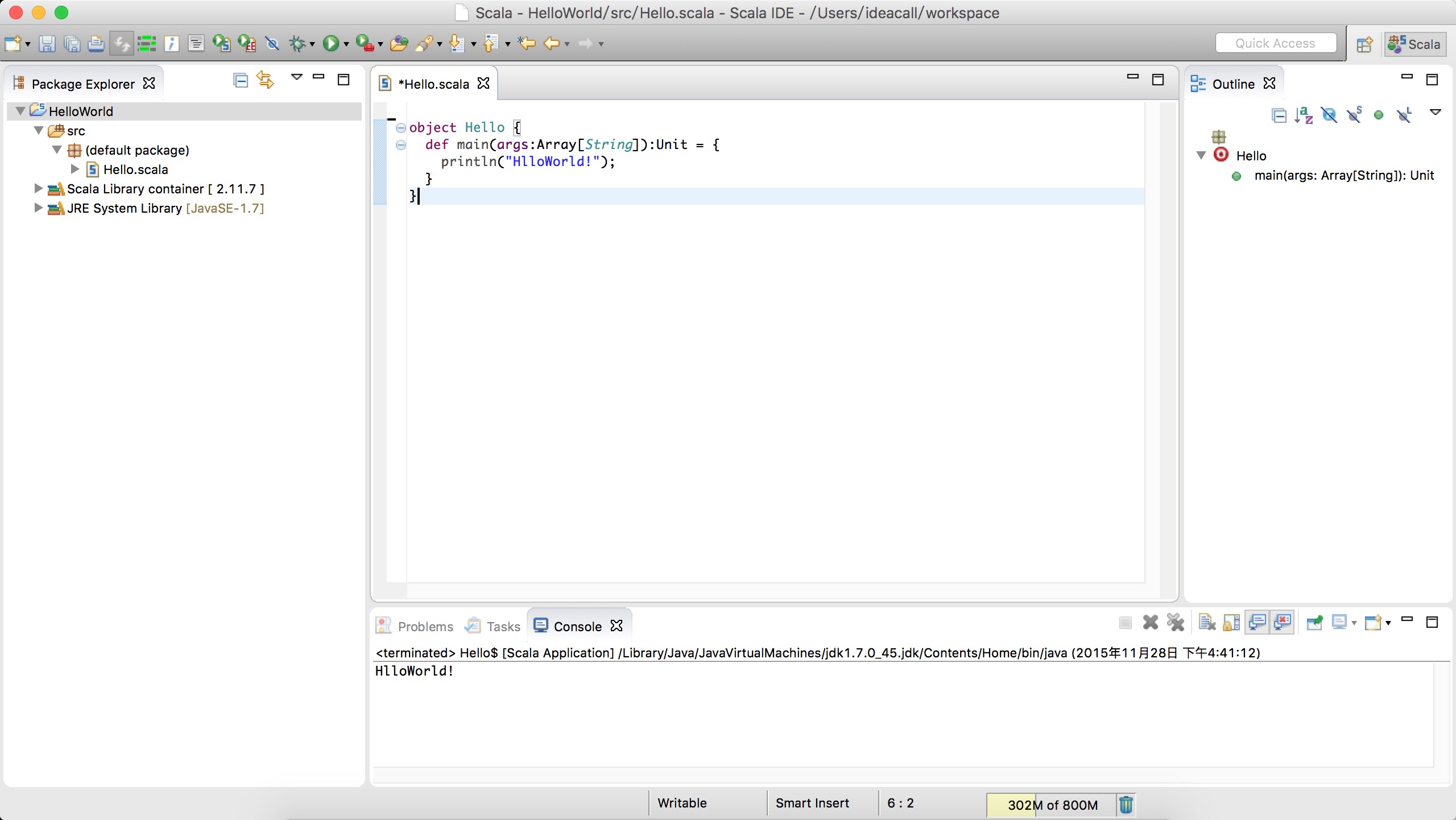Click the println line in editor

[528, 161]
